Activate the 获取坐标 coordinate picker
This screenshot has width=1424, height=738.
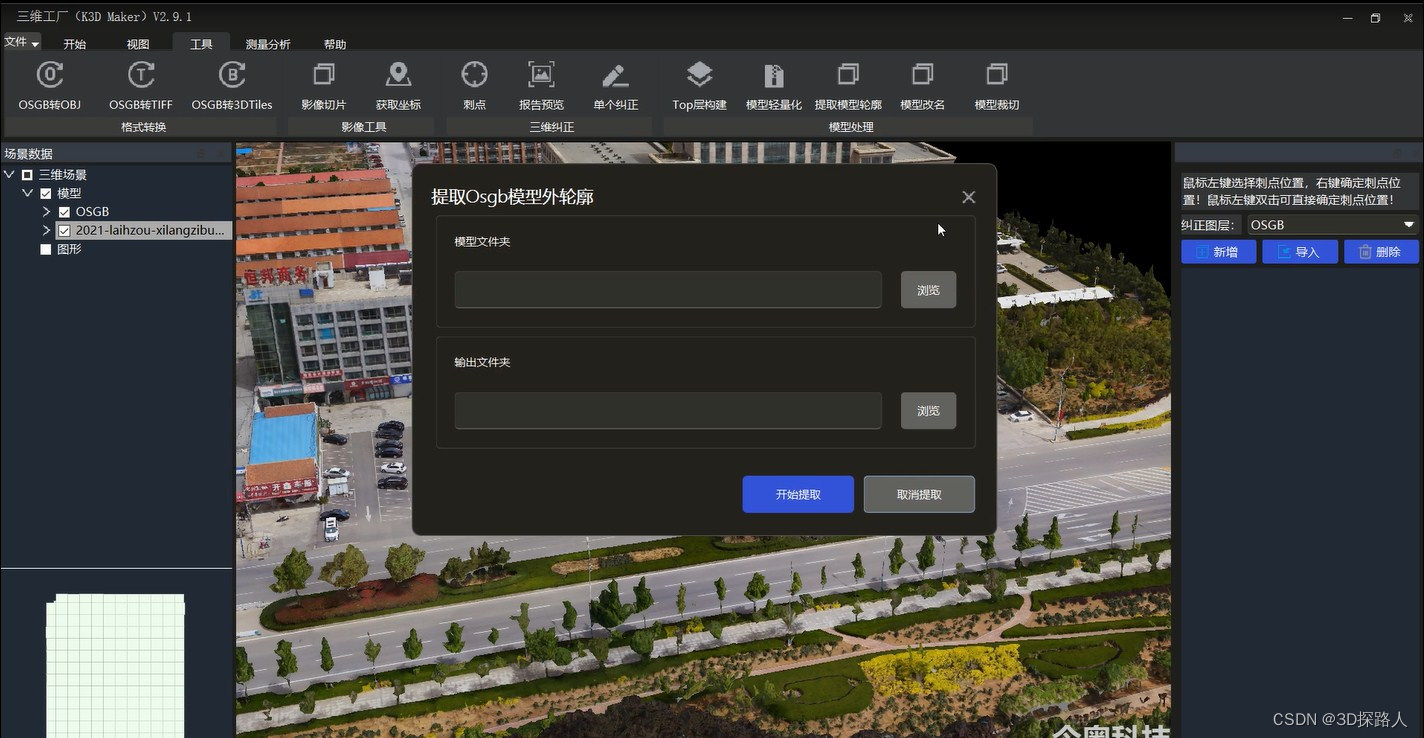point(398,85)
